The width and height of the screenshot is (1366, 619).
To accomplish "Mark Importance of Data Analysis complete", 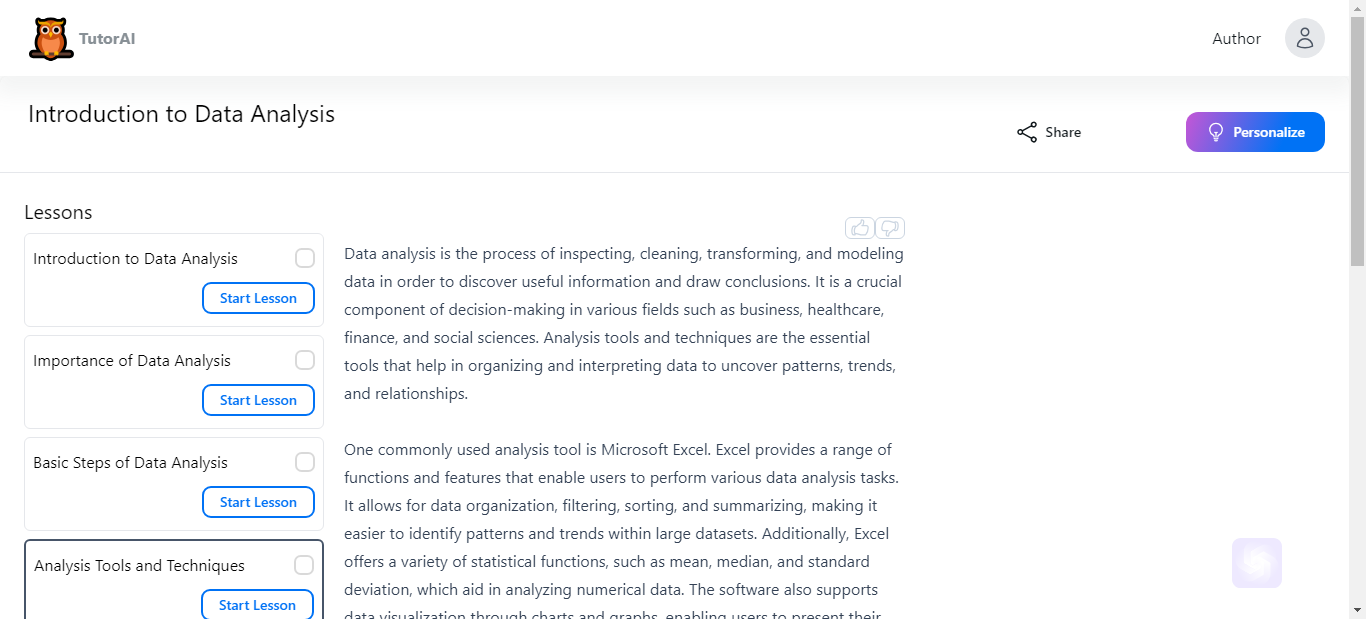I will click(x=305, y=360).
